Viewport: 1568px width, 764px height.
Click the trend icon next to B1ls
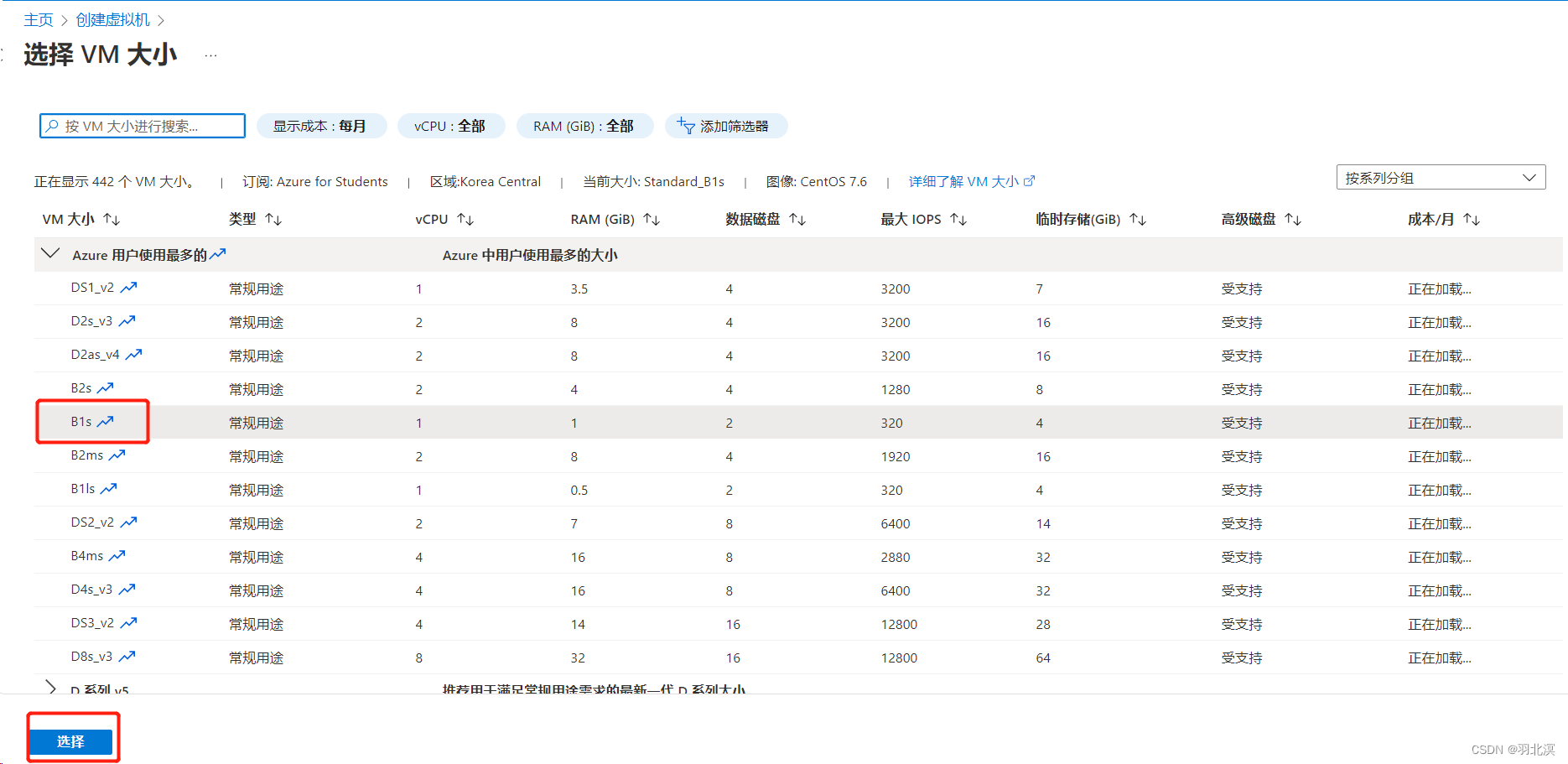108,489
